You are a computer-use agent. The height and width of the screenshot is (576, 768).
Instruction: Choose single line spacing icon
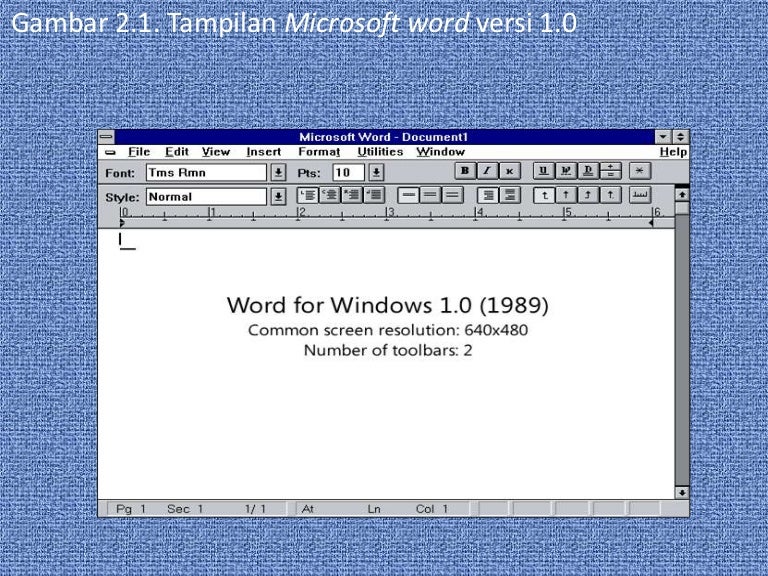point(408,196)
